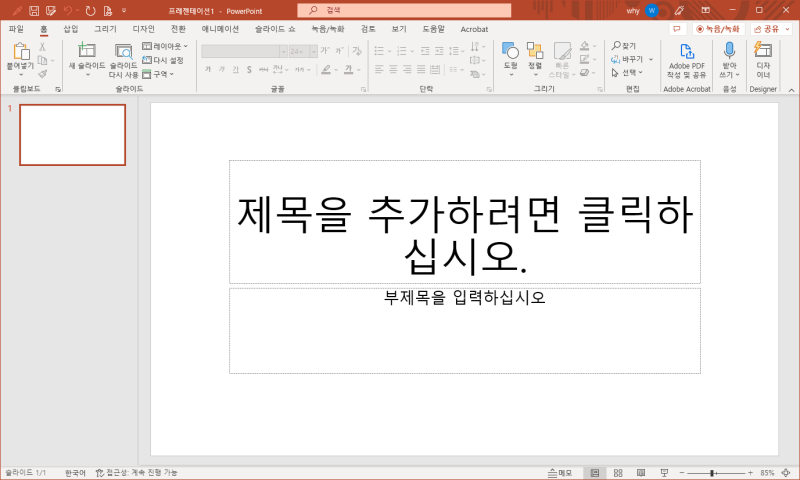
Task: Toggle Strikethrough text button
Action: point(263,69)
